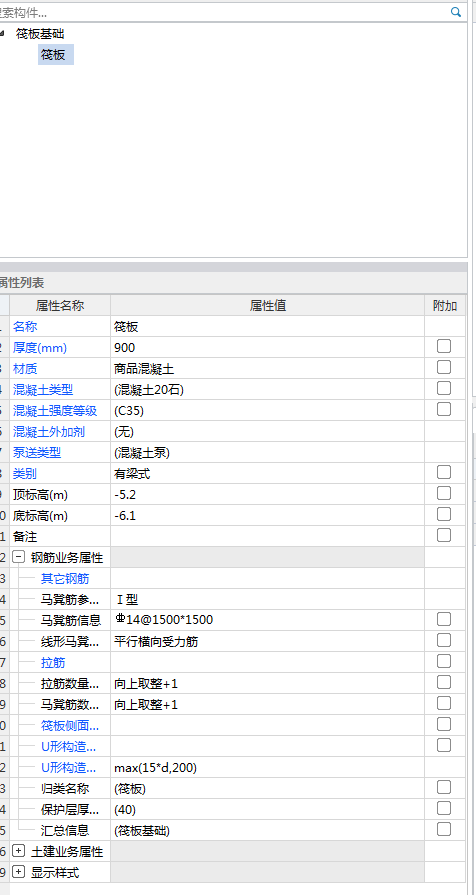Click the max(15*d,200) value cell
This screenshot has width=476, height=895.
click(x=267, y=768)
